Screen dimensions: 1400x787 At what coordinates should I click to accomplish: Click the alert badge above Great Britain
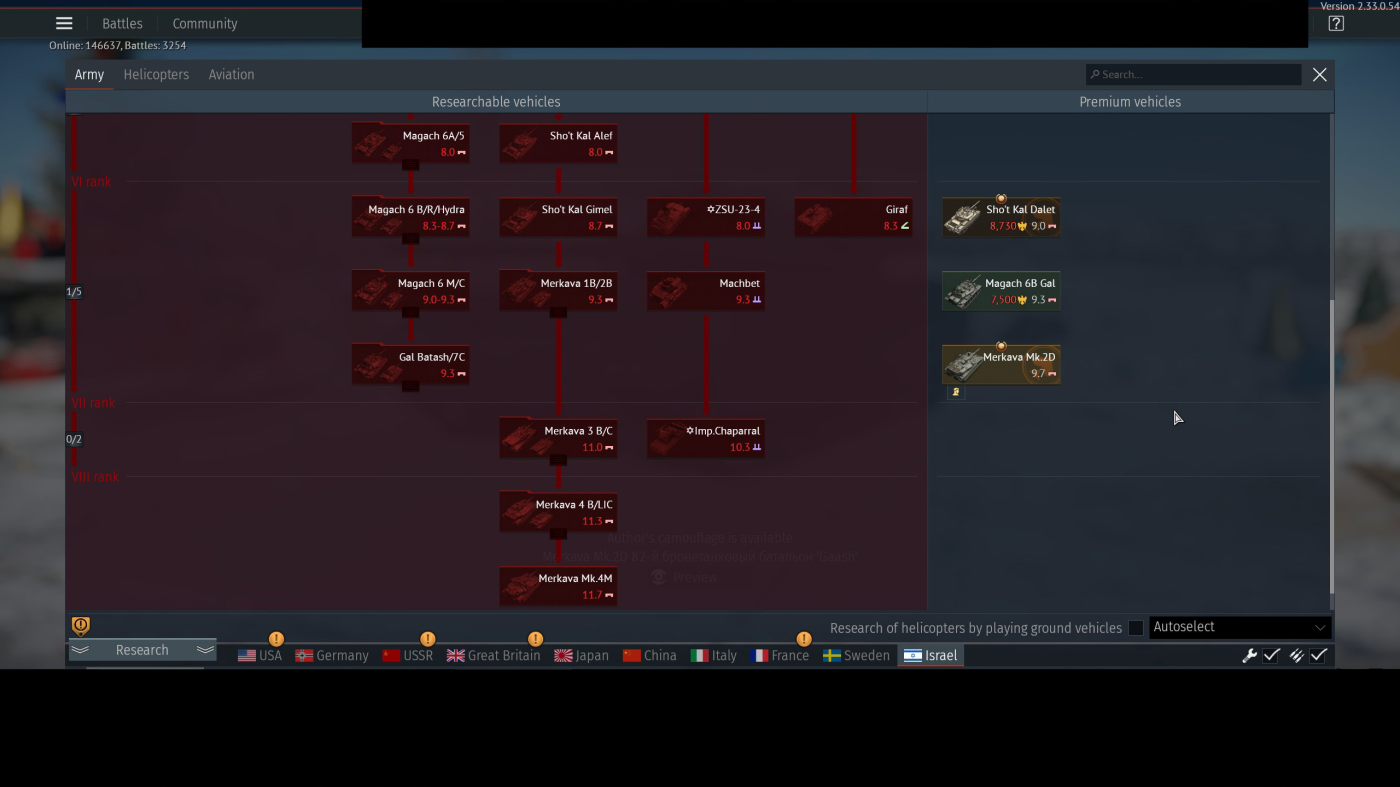[535, 639]
